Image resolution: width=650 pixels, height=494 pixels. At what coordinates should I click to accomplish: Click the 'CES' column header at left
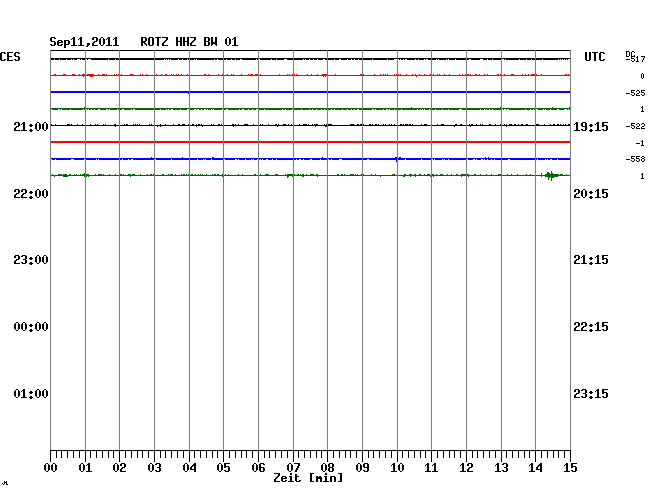click(10, 57)
